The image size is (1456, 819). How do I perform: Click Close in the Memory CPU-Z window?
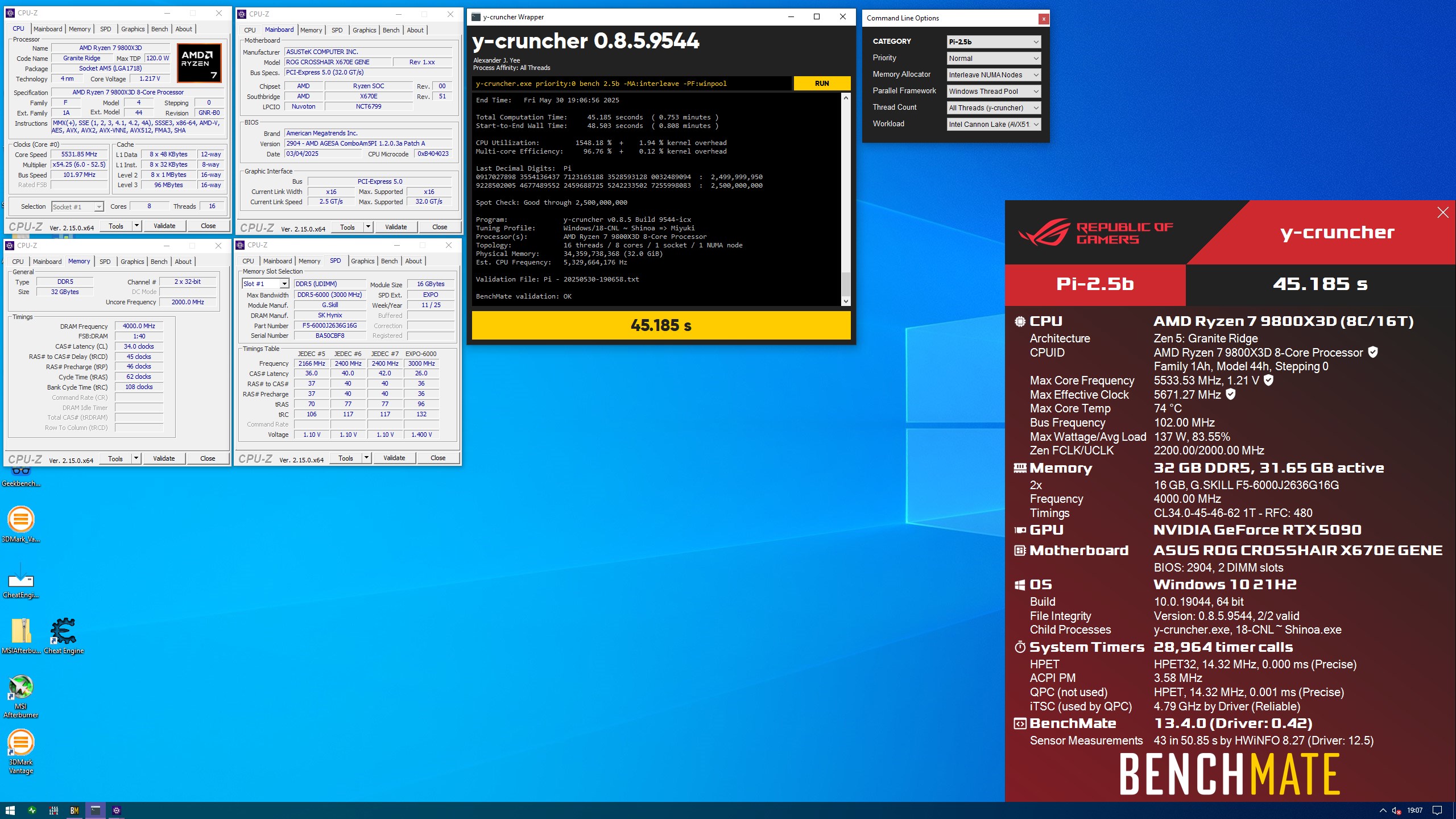[208, 458]
